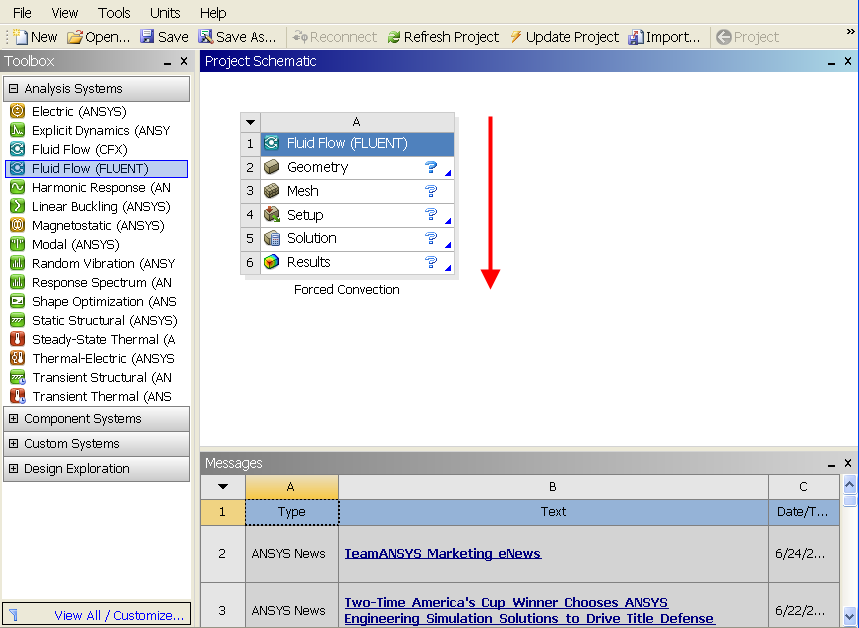Select Fluid Flow (FLUENT) toolbox icon
This screenshot has width=859, height=628.
18,168
